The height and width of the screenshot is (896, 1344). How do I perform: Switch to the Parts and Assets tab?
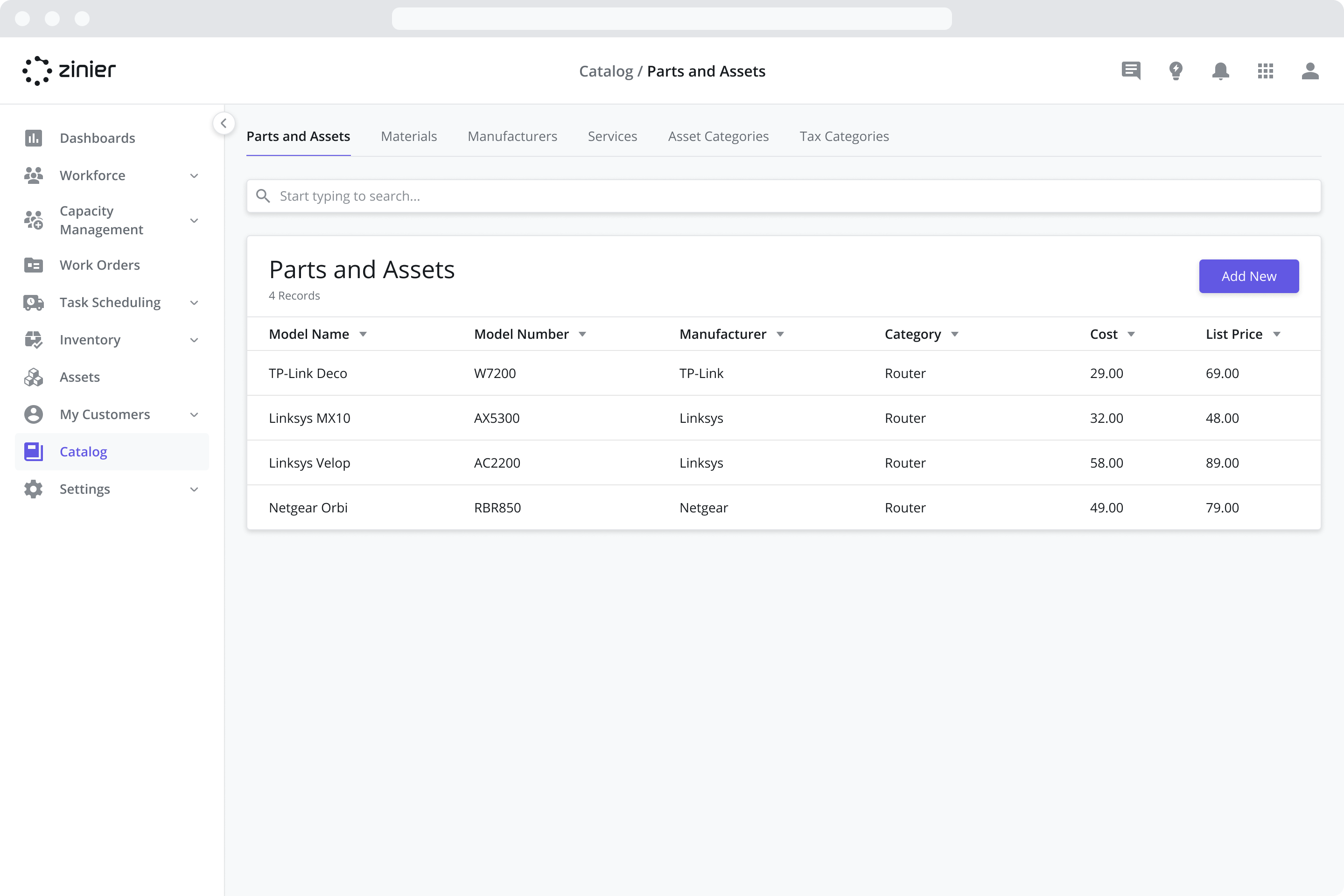(298, 136)
